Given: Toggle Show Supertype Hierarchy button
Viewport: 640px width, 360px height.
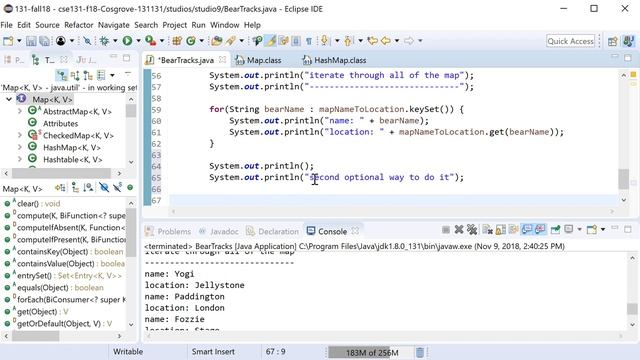Looking at the screenshot, I should coord(75,75).
